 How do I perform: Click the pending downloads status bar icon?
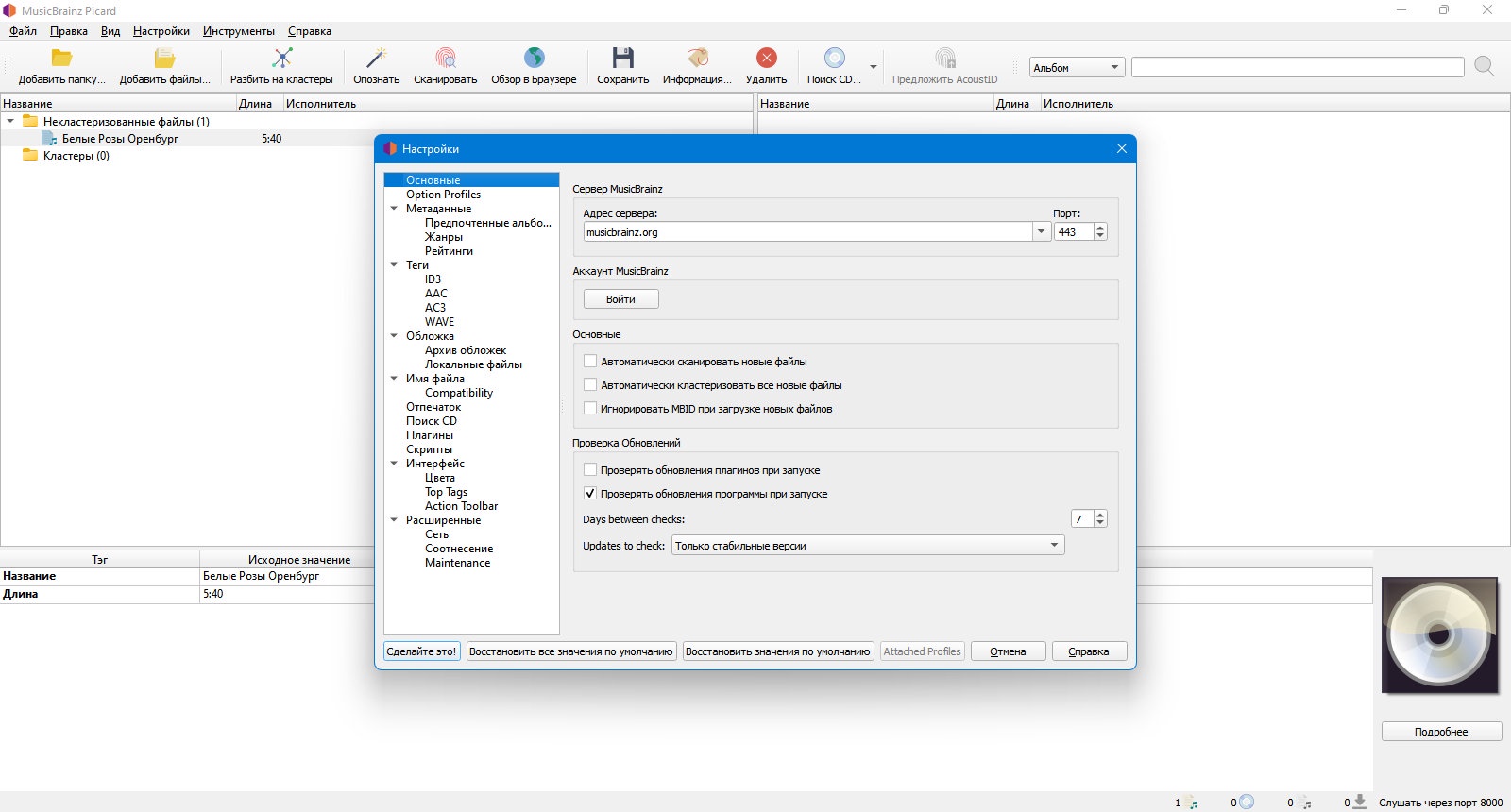coord(1360,802)
